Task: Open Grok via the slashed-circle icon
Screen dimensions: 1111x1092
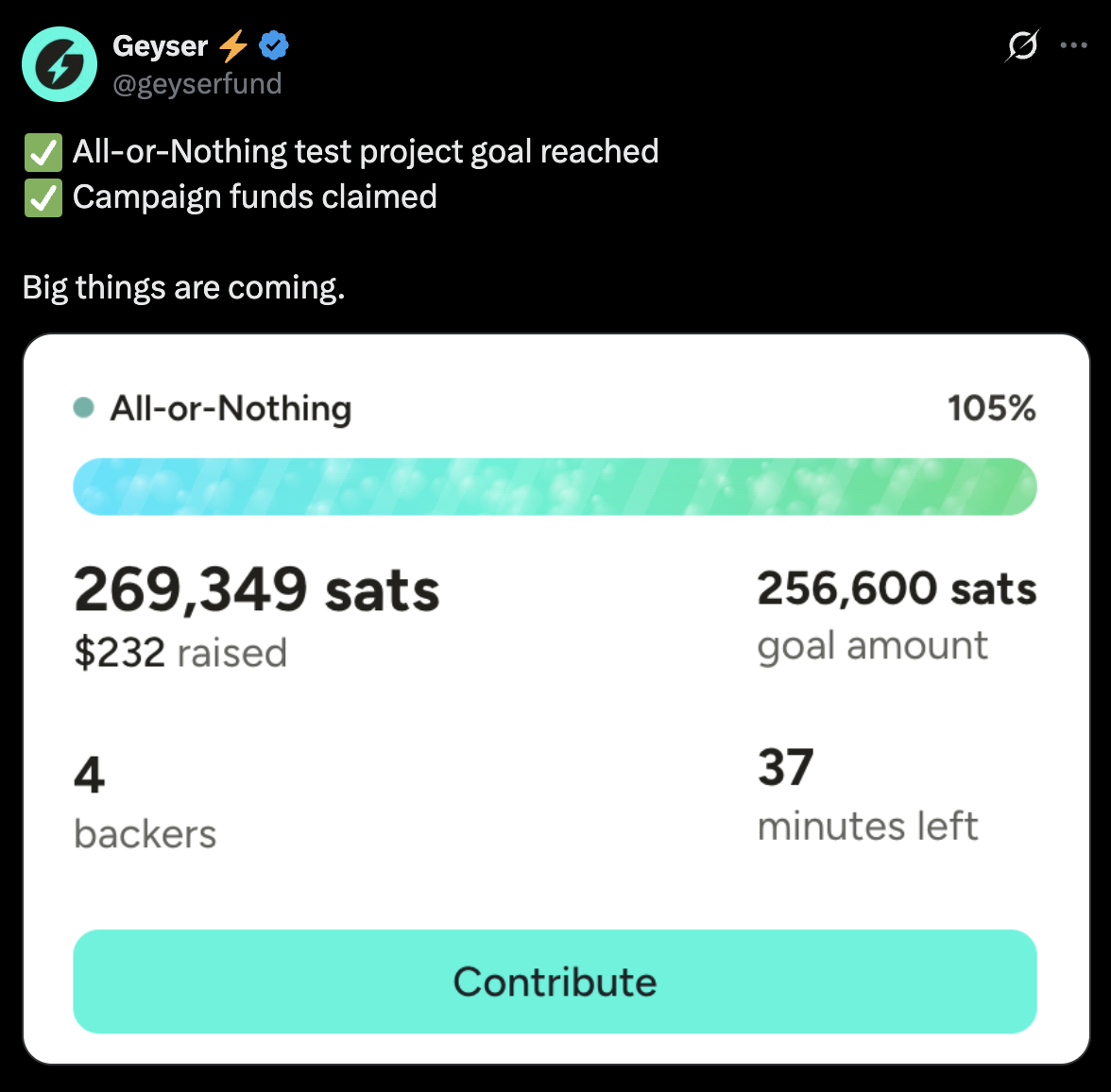Action: [x=1022, y=45]
